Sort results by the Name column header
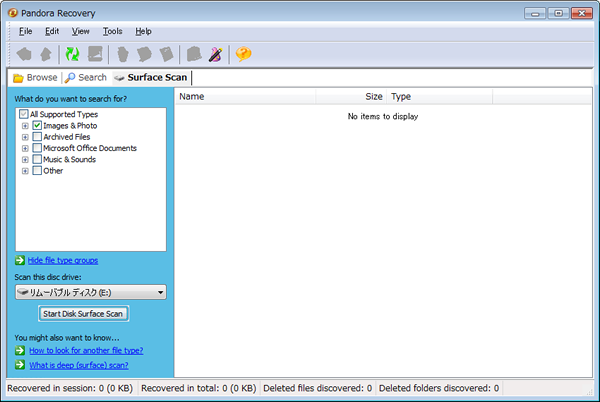 pos(245,96)
